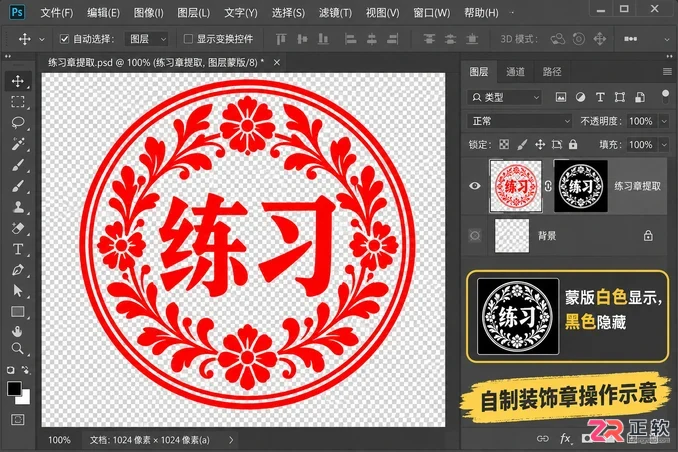The height and width of the screenshot is (452, 678).
Task: Open the fx layer style button
Action: (x=565, y=439)
